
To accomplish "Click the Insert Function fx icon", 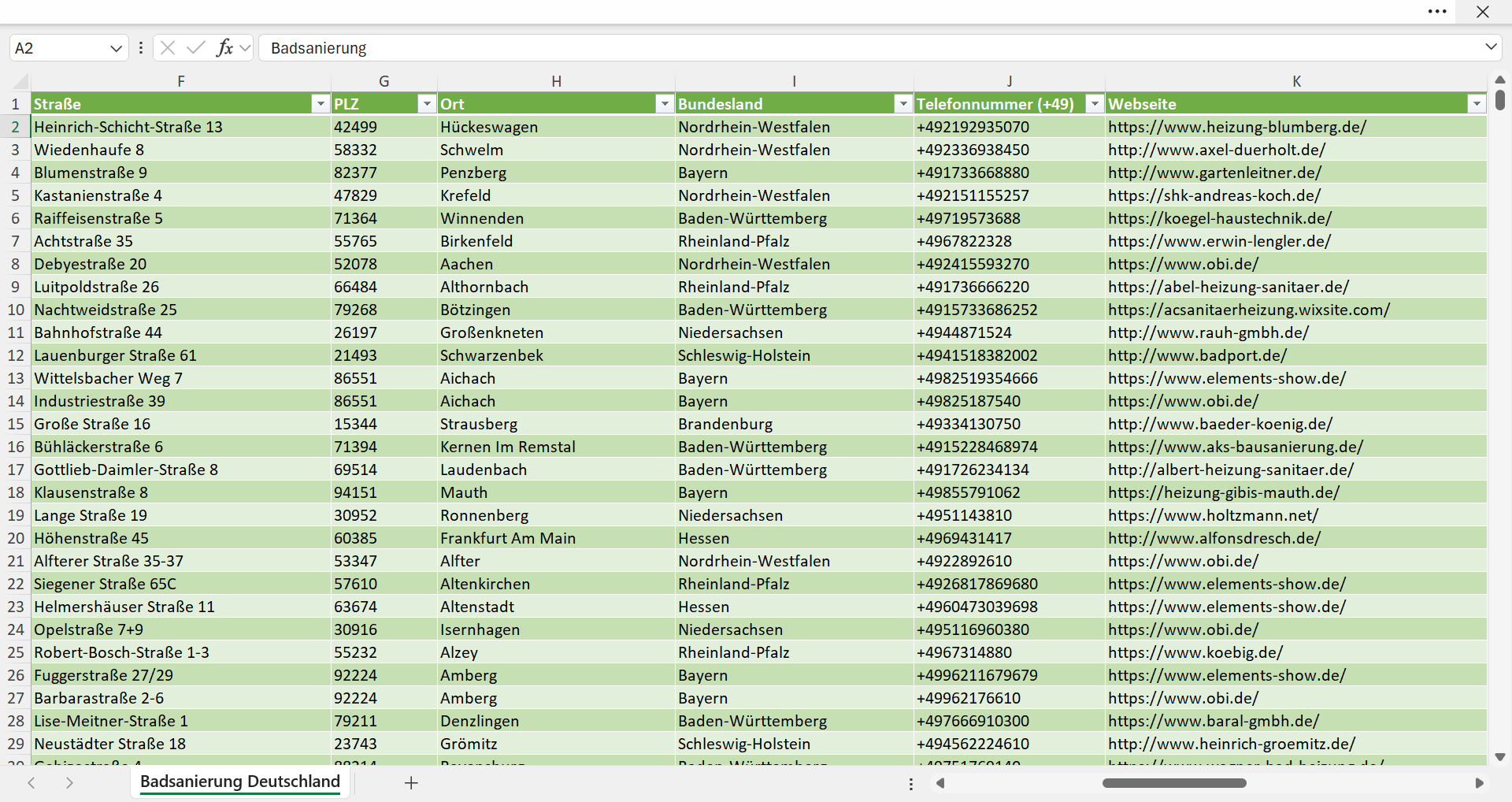I will (x=224, y=48).
